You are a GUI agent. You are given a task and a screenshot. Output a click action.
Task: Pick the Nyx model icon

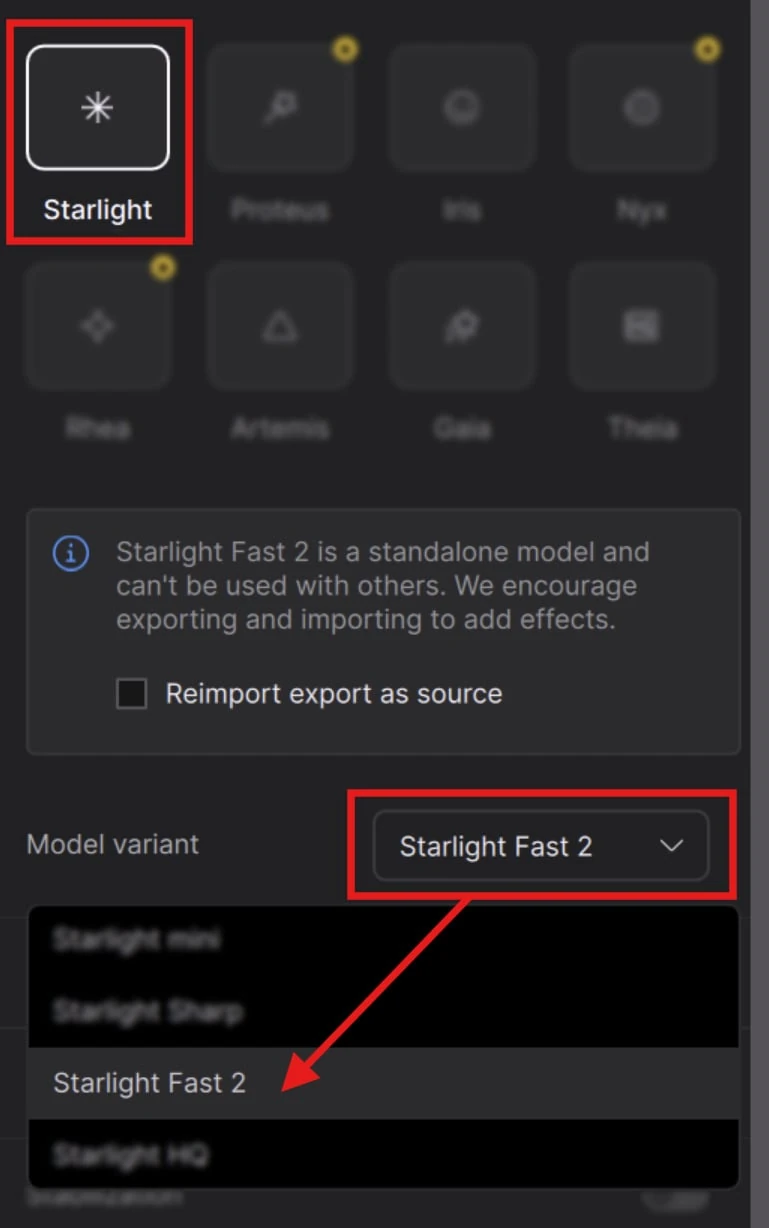642,108
